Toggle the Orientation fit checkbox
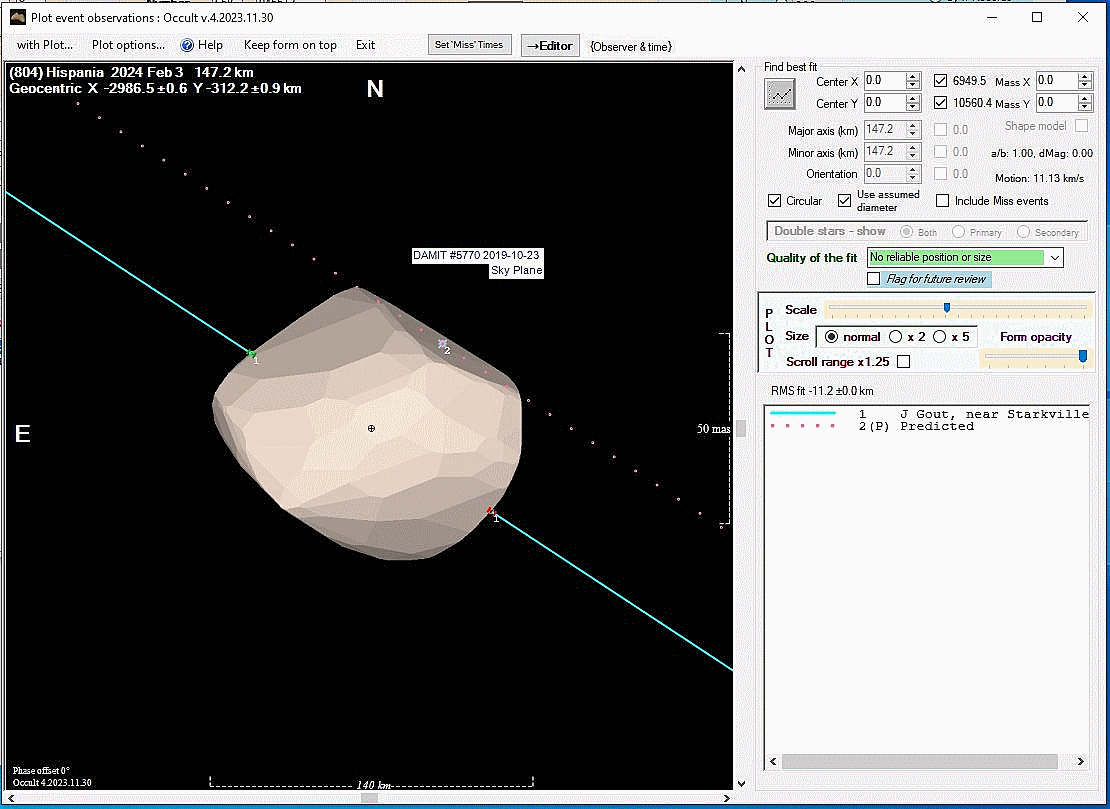 940,173
